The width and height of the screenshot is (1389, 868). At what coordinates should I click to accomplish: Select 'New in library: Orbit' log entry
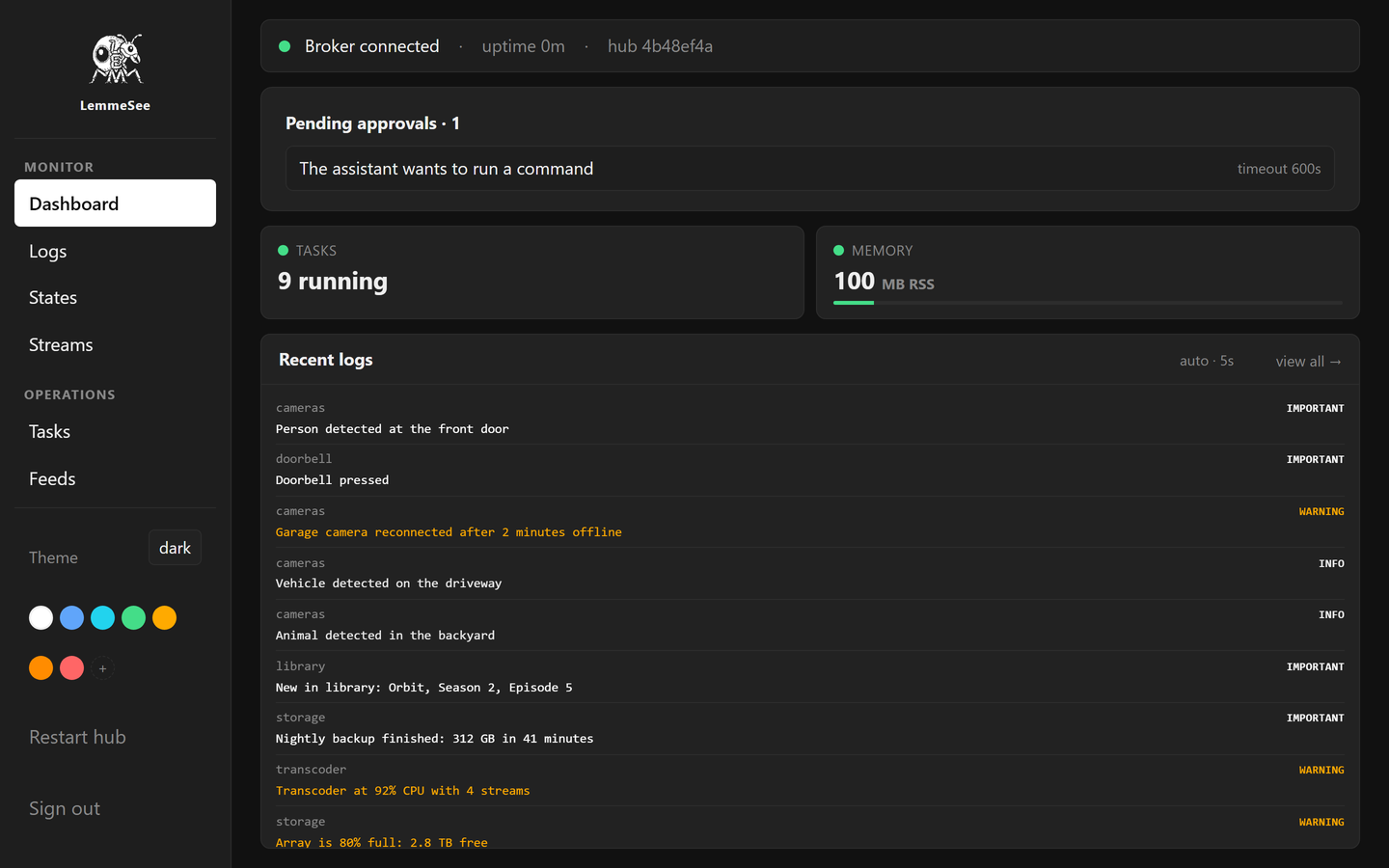click(810, 677)
